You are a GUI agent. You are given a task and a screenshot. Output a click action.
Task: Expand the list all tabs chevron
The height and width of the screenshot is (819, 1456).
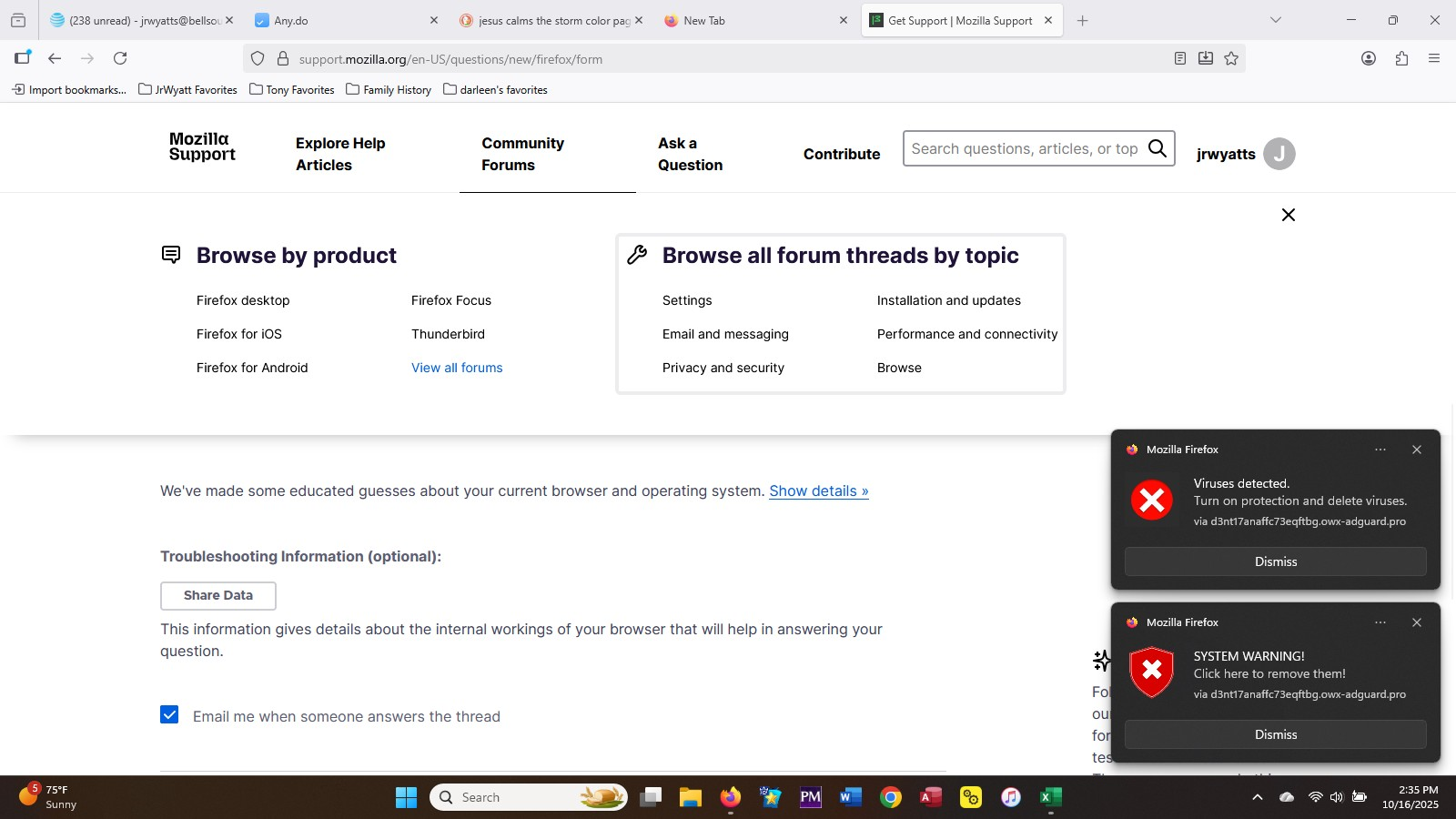(x=1276, y=20)
